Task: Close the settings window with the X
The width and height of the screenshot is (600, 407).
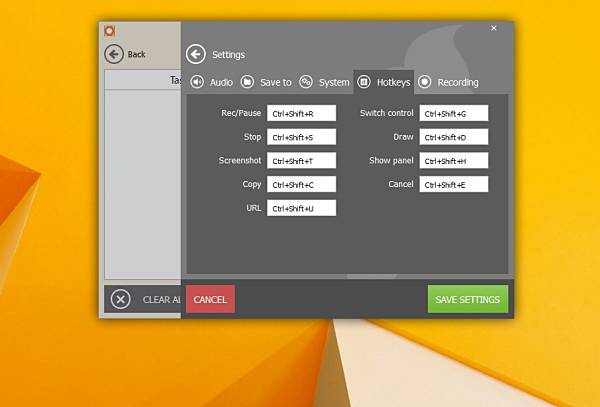Action: 494,28
